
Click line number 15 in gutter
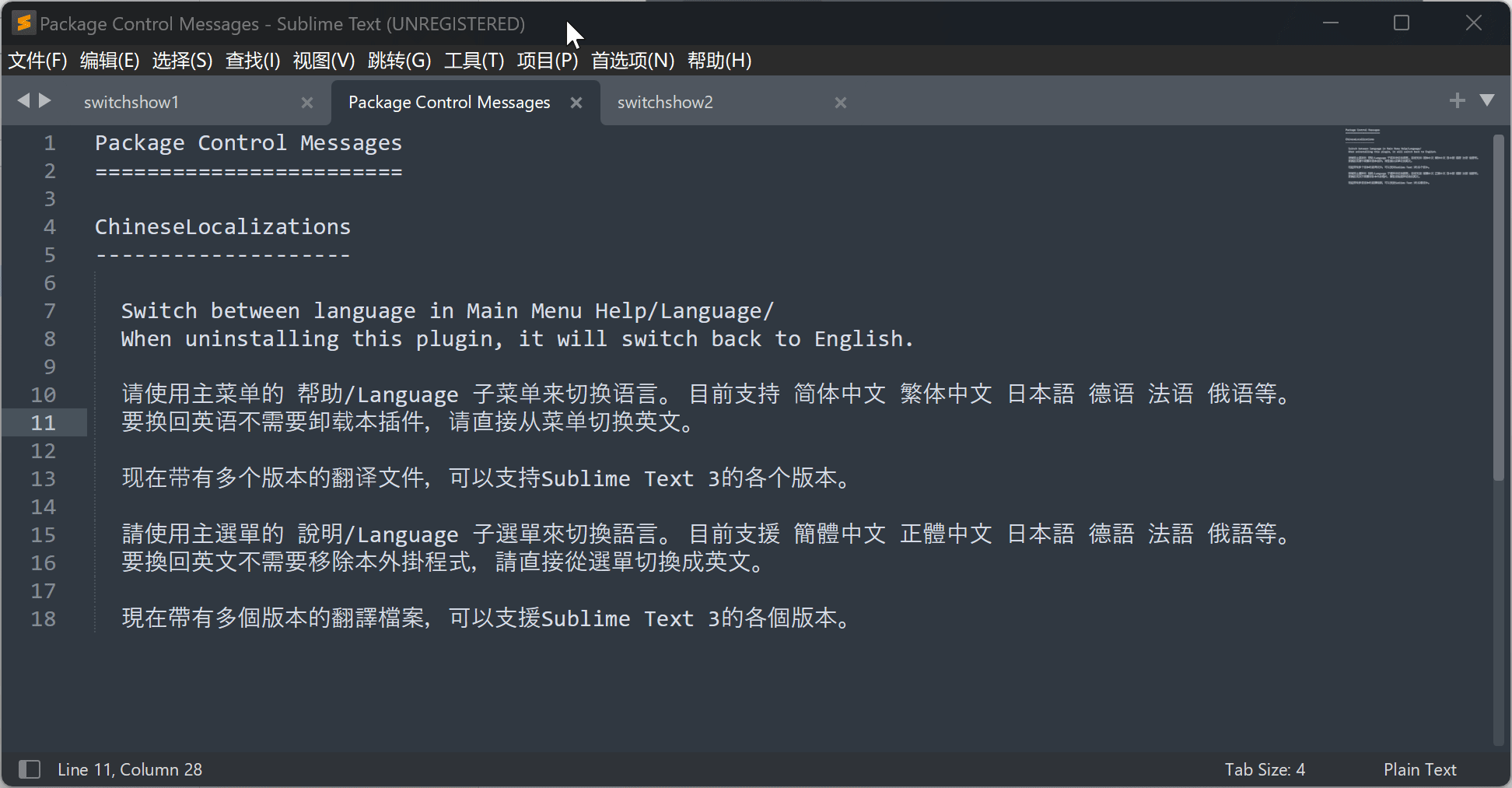pos(43,535)
